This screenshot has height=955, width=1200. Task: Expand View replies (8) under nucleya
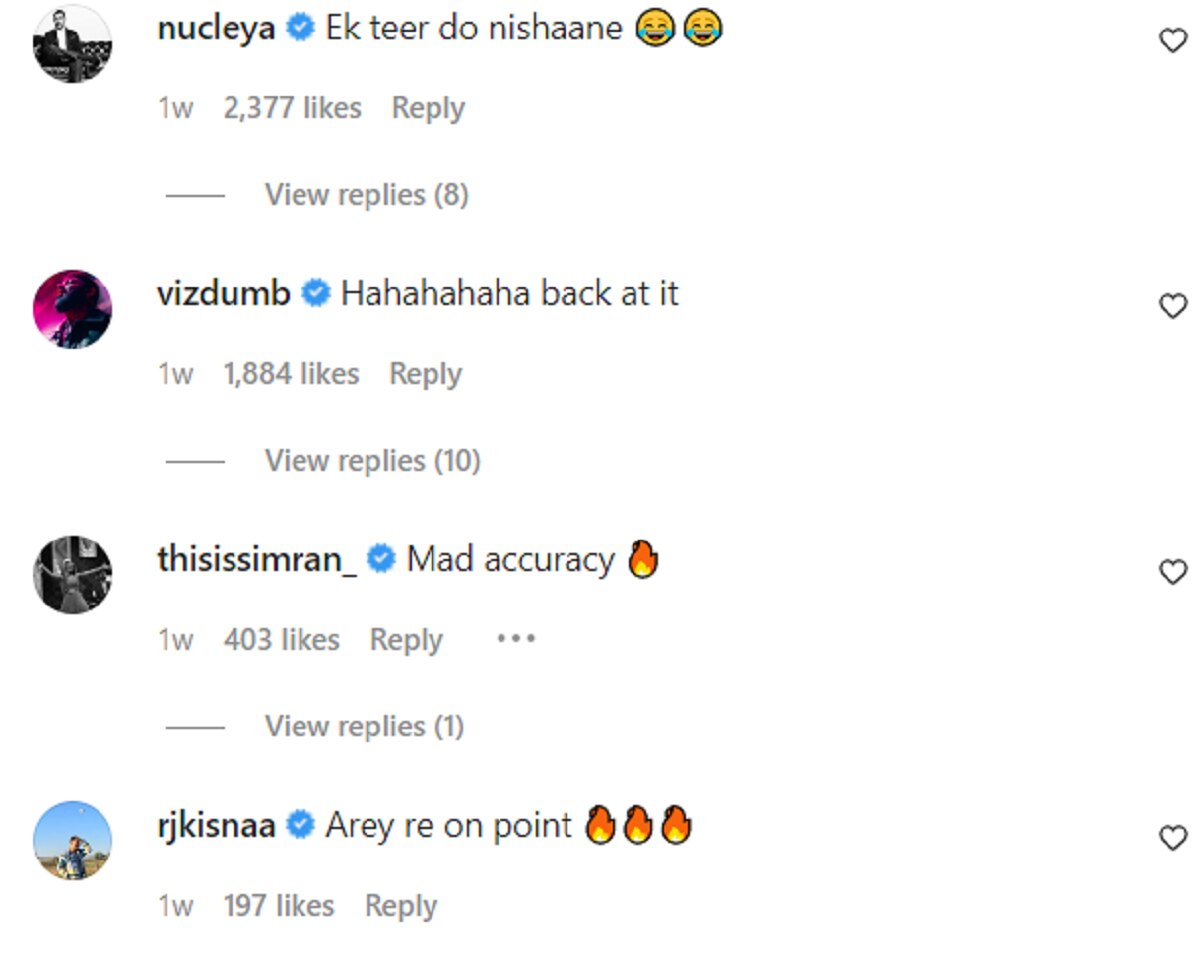click(366, 195)
